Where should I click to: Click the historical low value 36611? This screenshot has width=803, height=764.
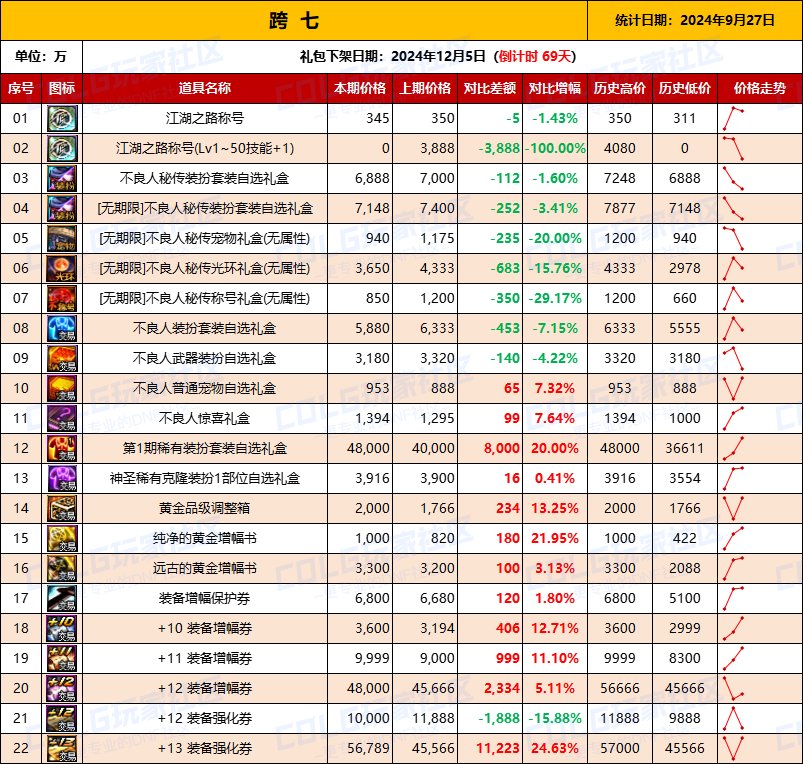click(x=685, y=448)
